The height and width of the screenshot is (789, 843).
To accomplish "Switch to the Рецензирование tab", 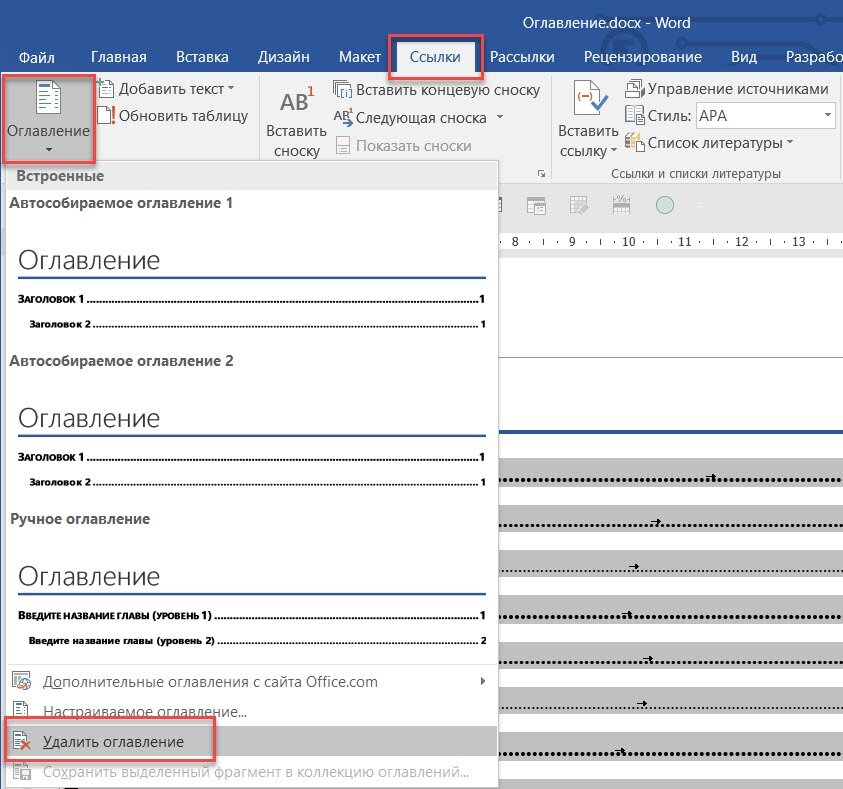I will click(x=642, y=57).
